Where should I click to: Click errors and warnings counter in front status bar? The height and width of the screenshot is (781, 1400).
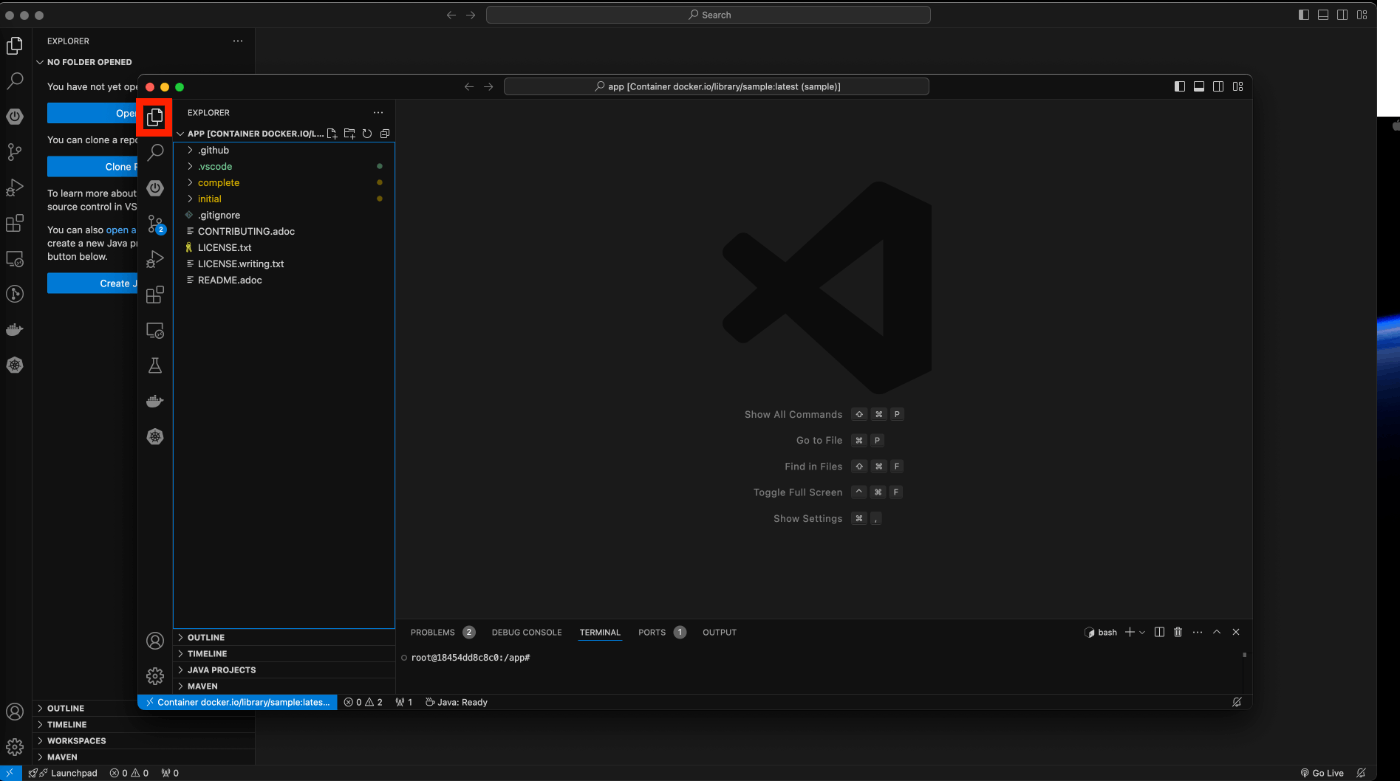coord(363,702)
